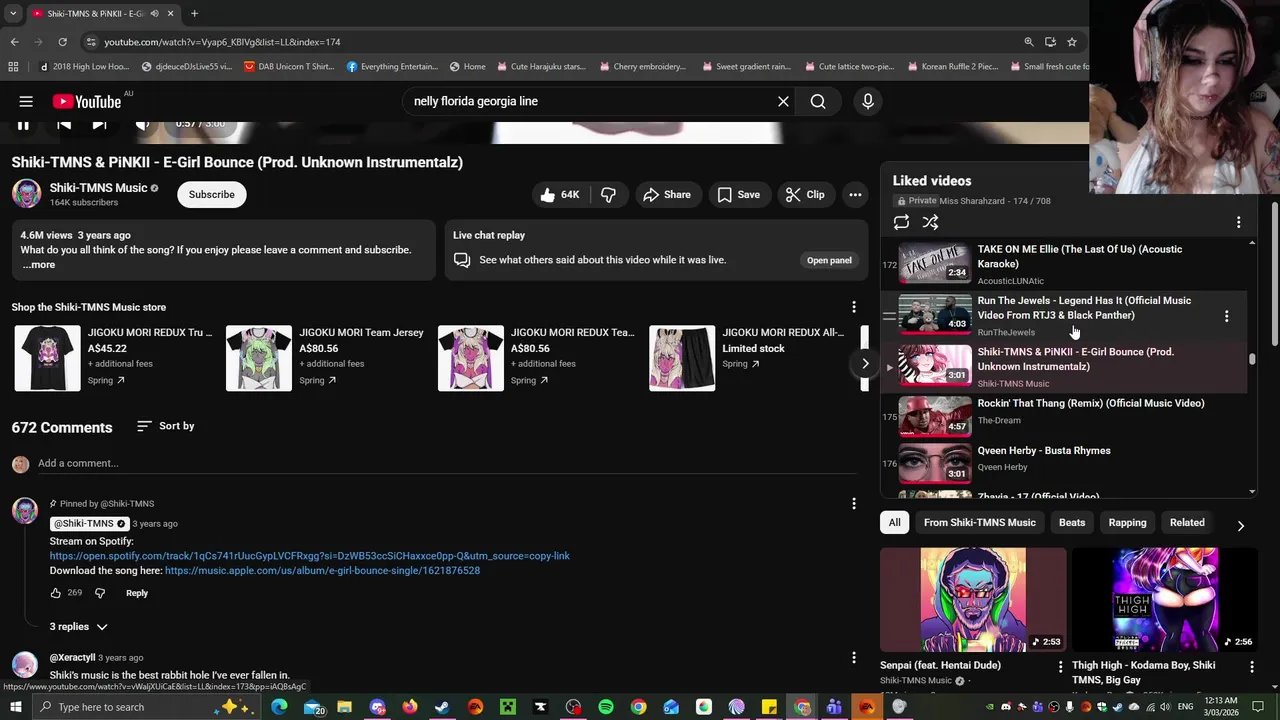Save the video to a playlist
The height and width of the screenshot is (720, 1280).
pos(739,195)
